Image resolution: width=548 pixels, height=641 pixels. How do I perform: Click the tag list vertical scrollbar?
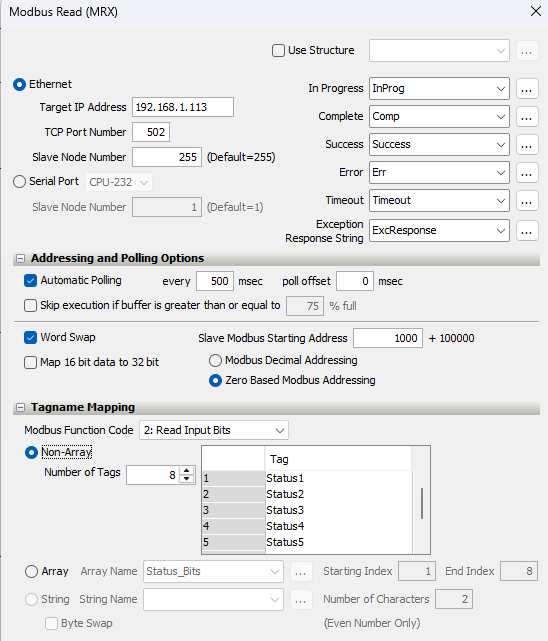click(x=421, y=504)
